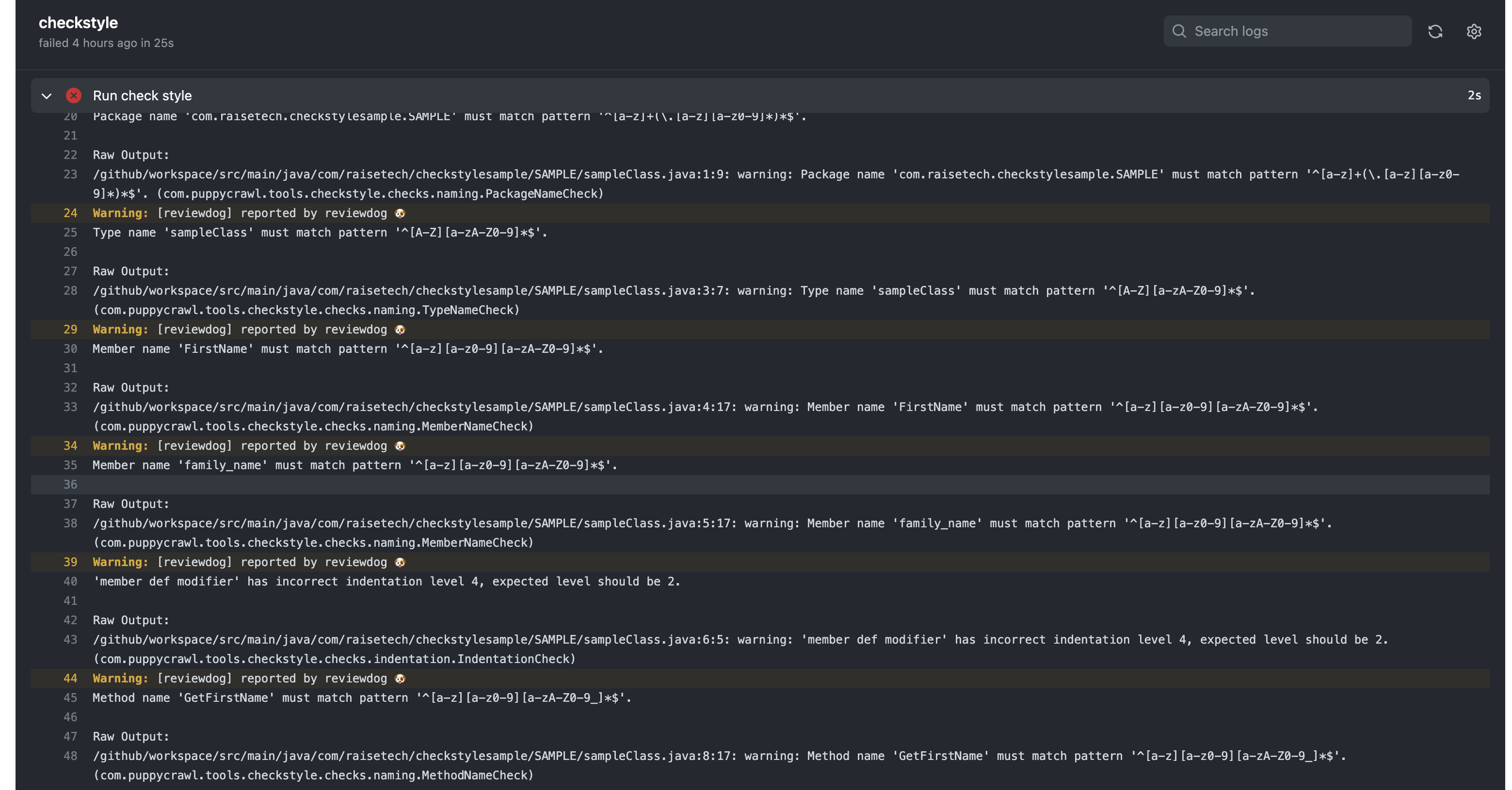Click the Run check style label
Screen dimensions: 1512x790
(143, 95)
